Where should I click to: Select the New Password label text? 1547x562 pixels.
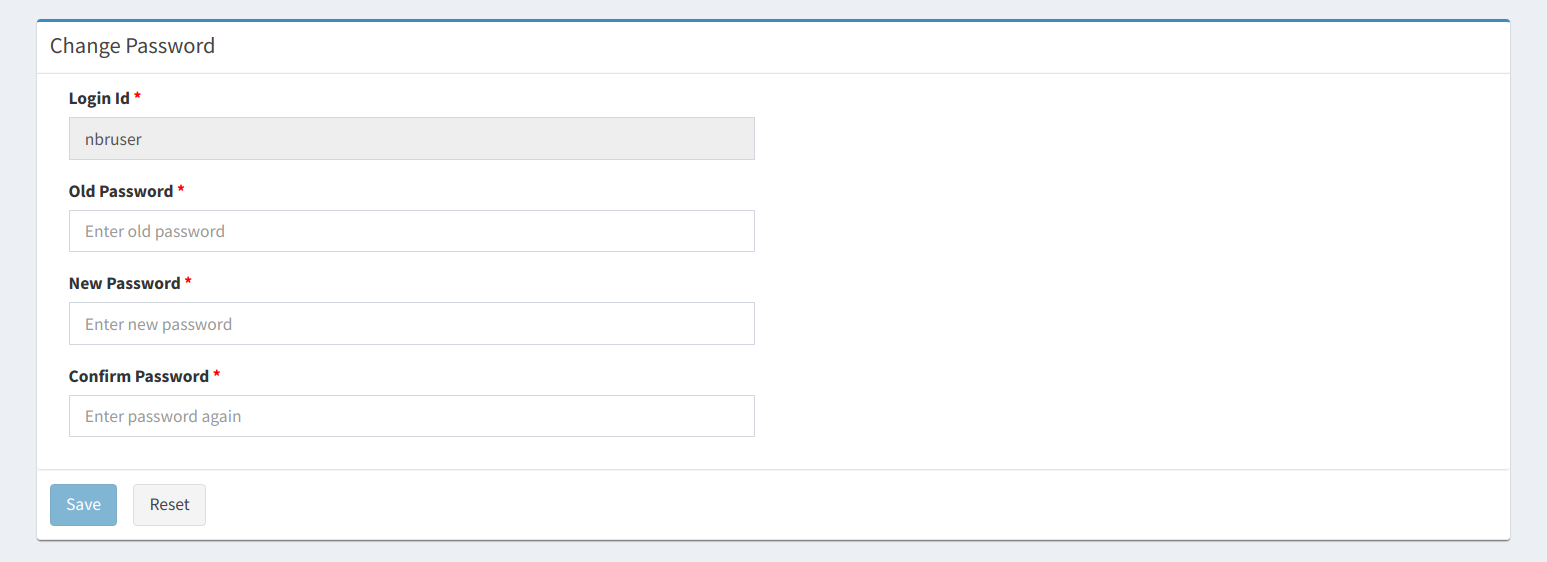(124, 283)
